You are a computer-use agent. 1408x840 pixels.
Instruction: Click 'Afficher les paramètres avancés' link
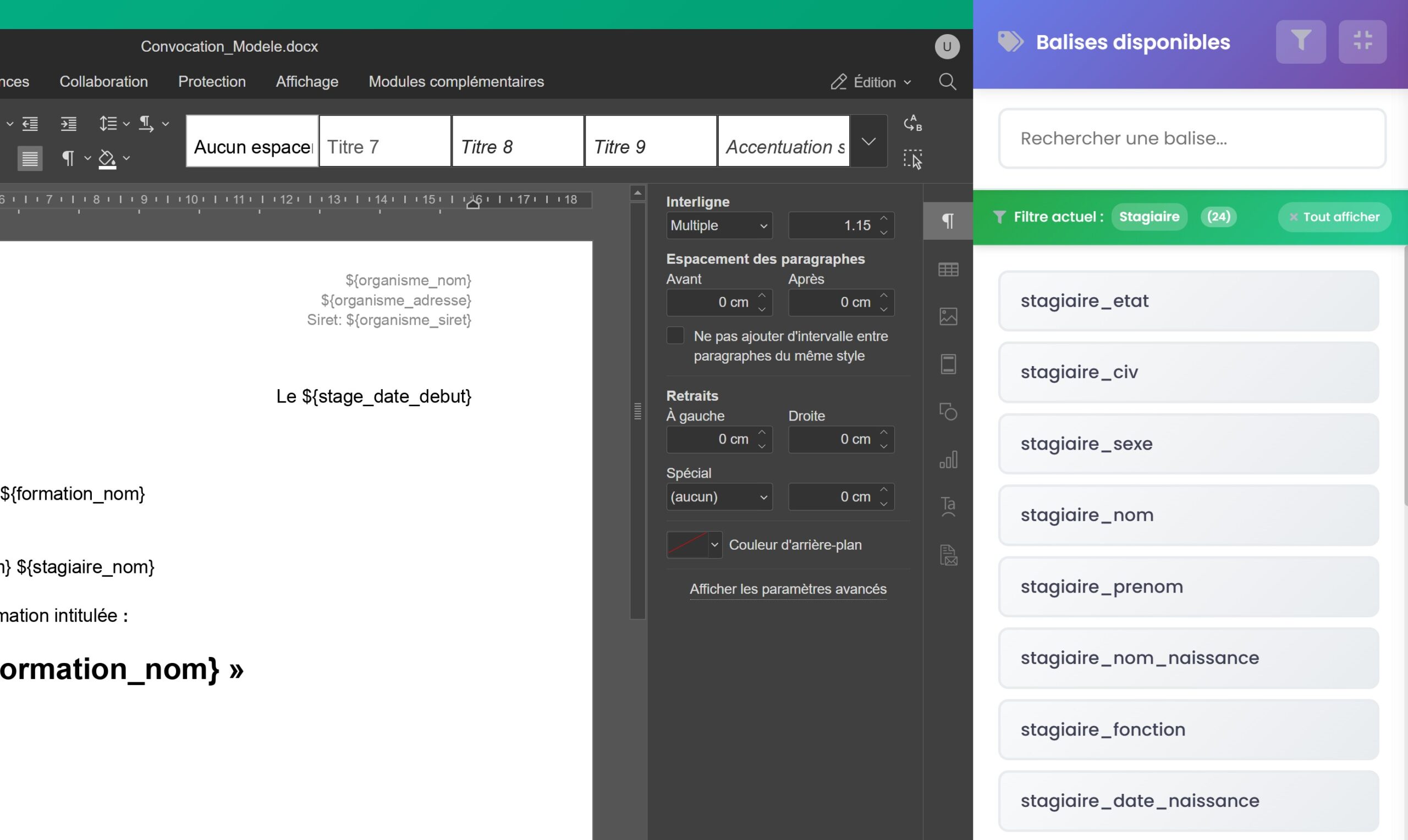point(788,589)
